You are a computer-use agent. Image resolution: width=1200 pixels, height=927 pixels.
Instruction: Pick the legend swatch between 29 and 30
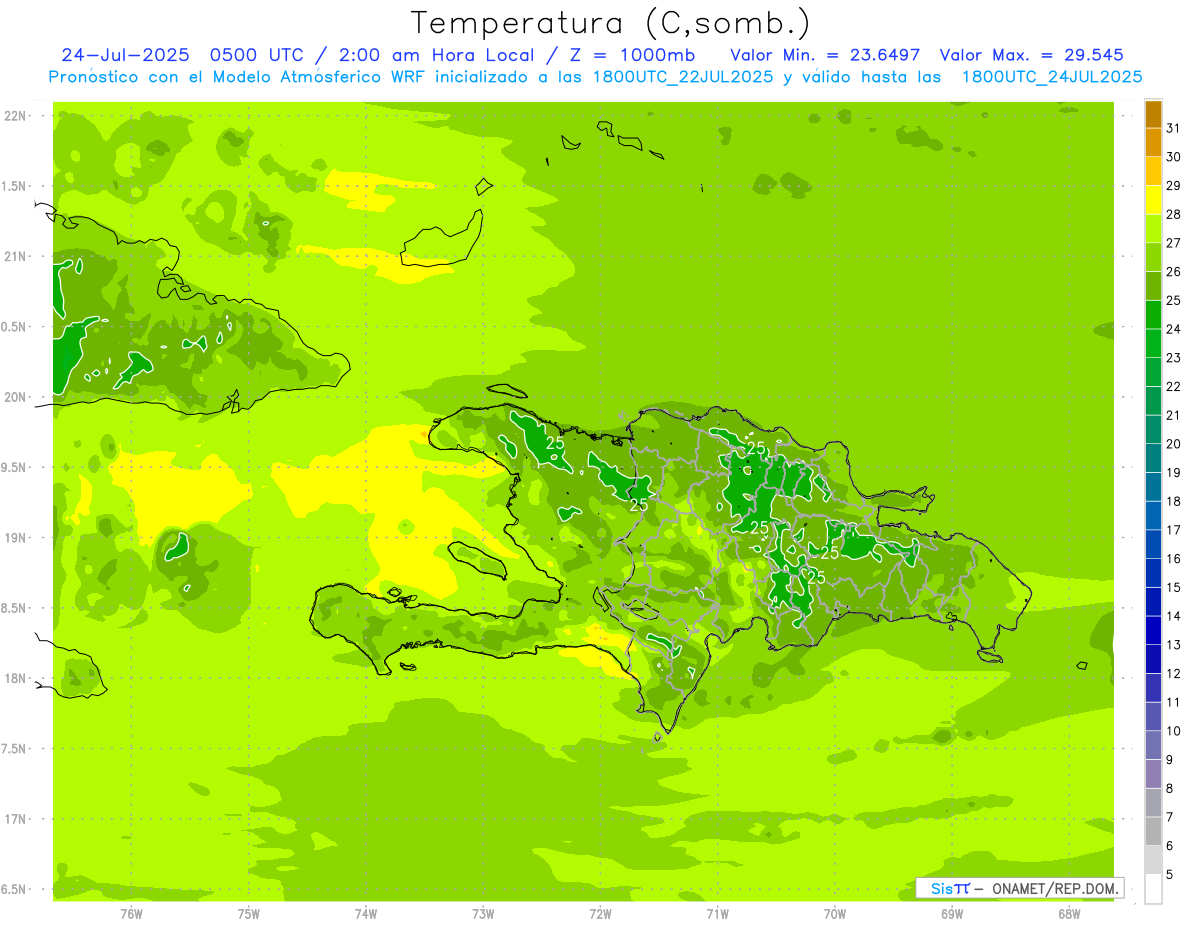pyautogui.click(x=1153, y=171)
